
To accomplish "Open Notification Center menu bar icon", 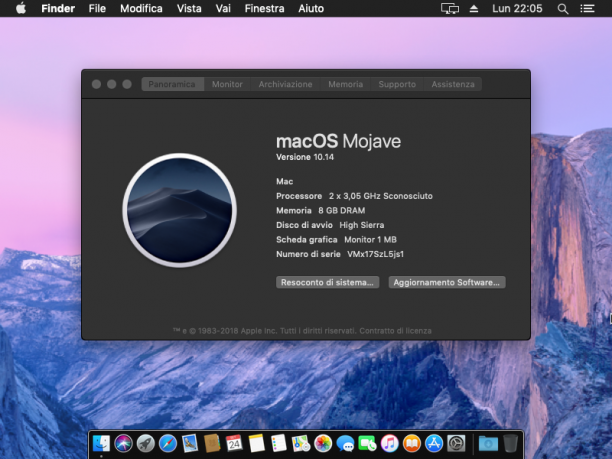I will 587,9.
